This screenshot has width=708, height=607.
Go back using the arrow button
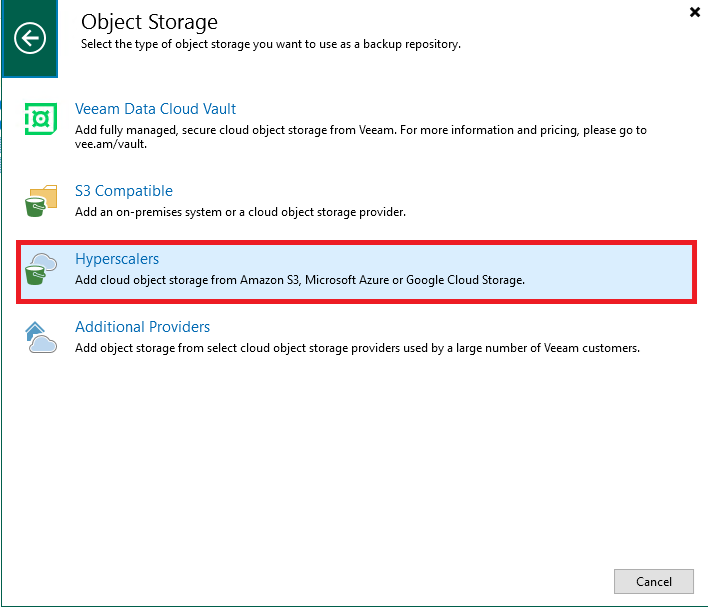(x=30, y=38)
